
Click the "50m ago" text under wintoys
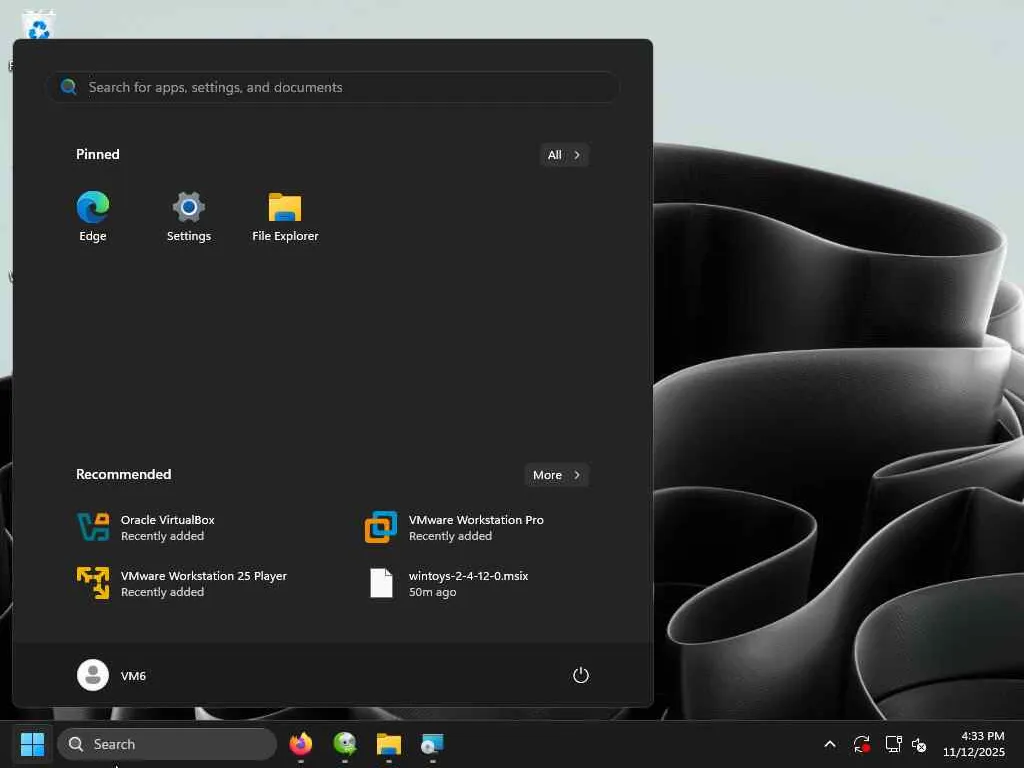[x=432, y=592]
